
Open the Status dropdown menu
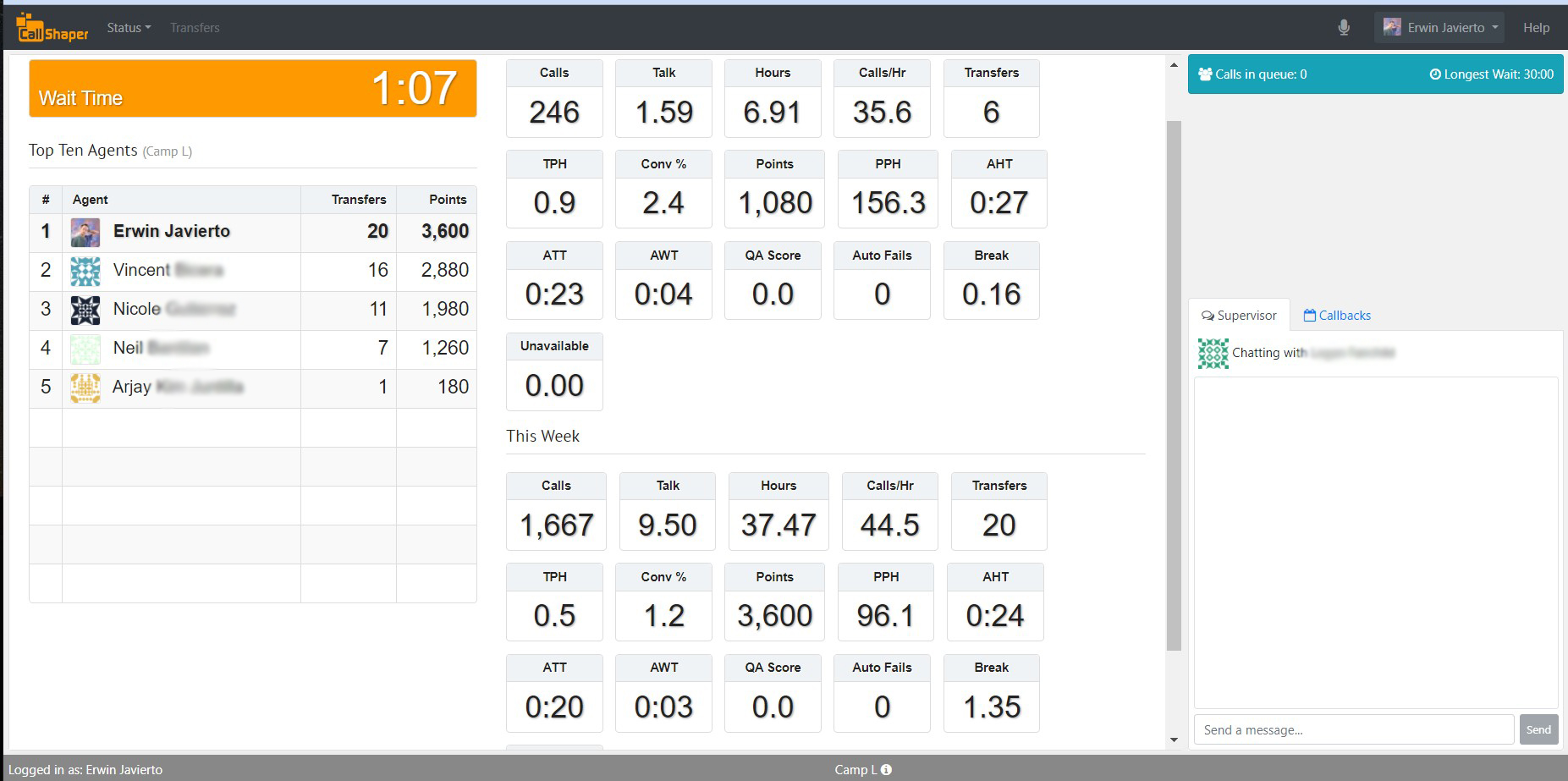click(x=129, y=28)
